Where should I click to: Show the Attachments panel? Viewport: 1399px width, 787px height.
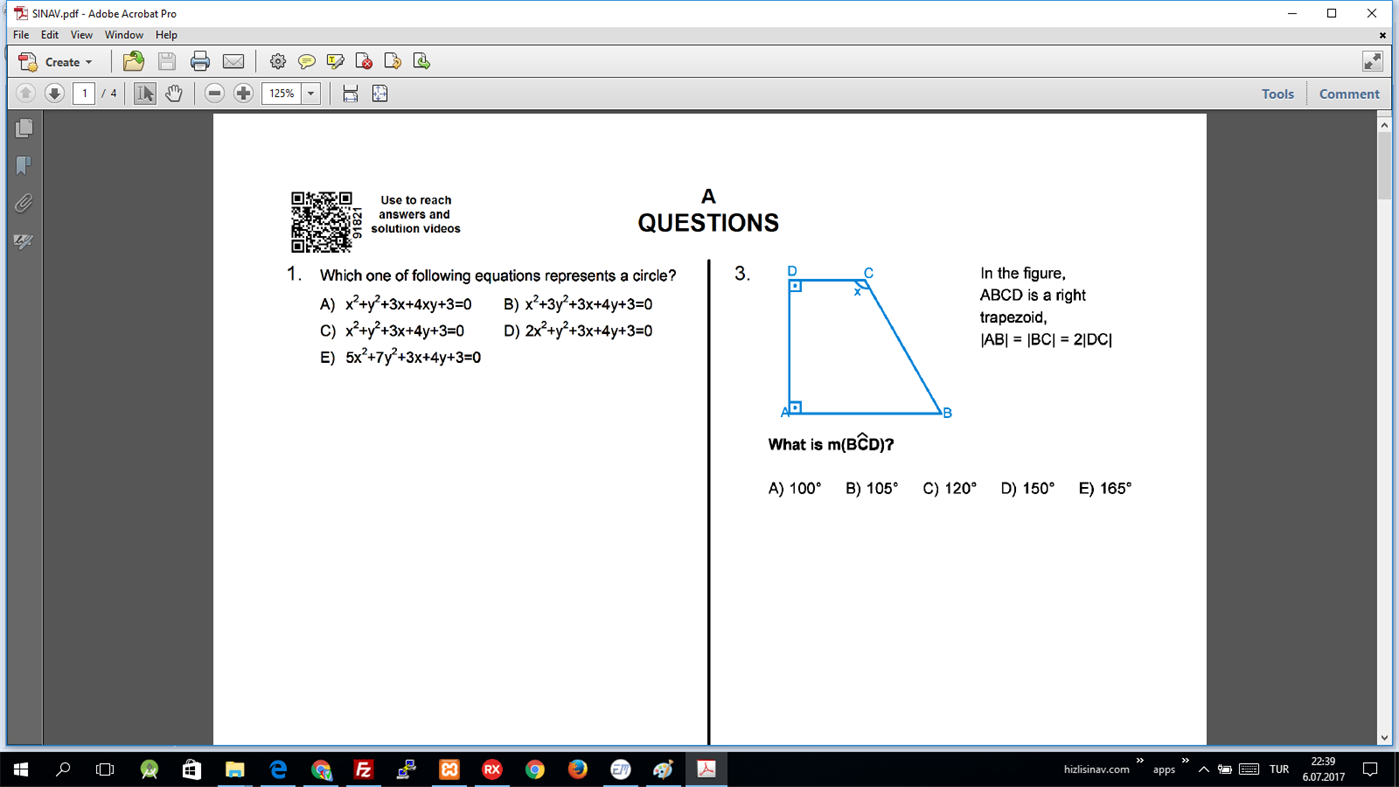tap(22, 203)
